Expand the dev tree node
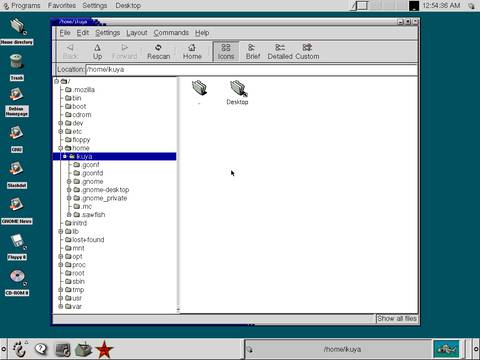Viewport: 480px width, 360px height. 61,123
